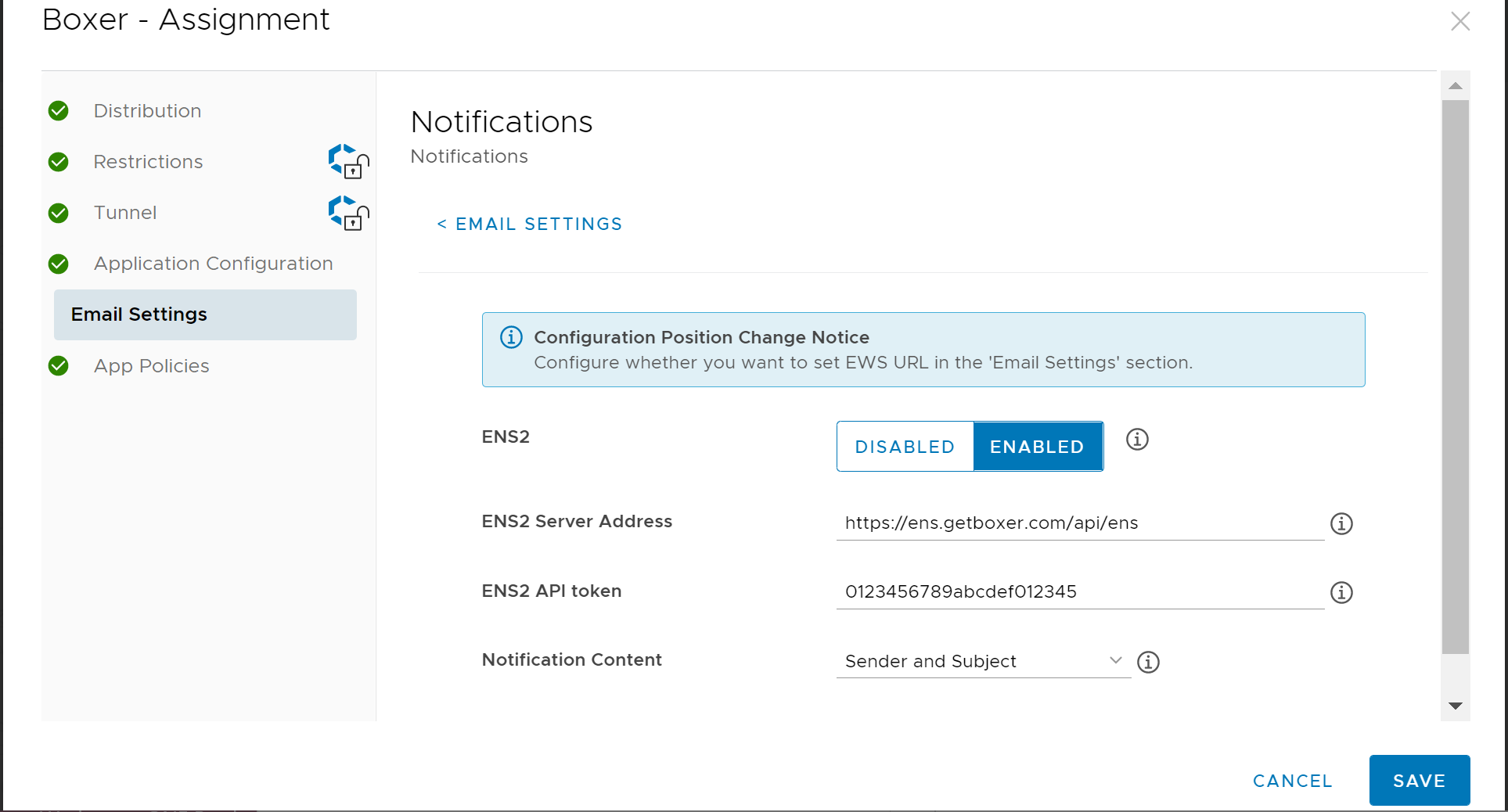Open the App Policies step

click(151, 366)
